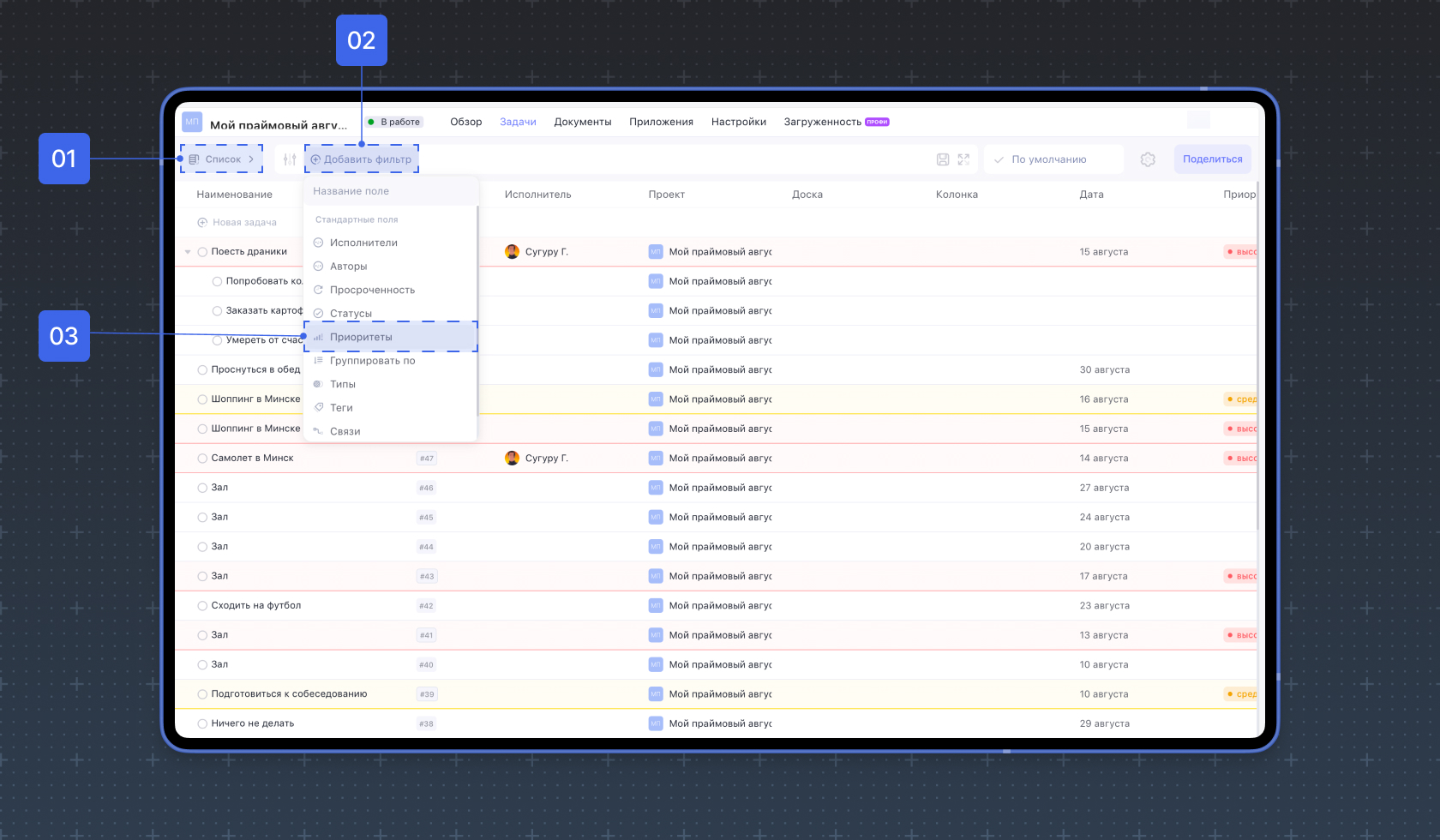Check the circle for Заказать картоф subtask
This screenshot has width=1440, height=840.
pyautogui.click(x=218, y=311)
